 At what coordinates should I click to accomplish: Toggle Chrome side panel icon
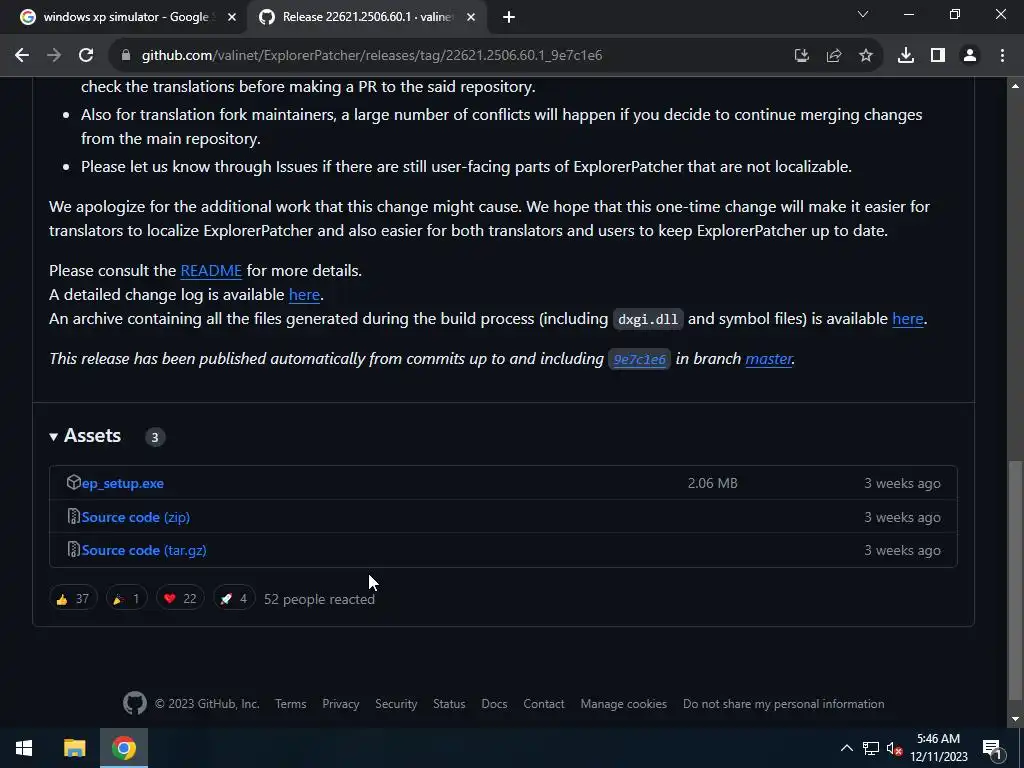938,56
